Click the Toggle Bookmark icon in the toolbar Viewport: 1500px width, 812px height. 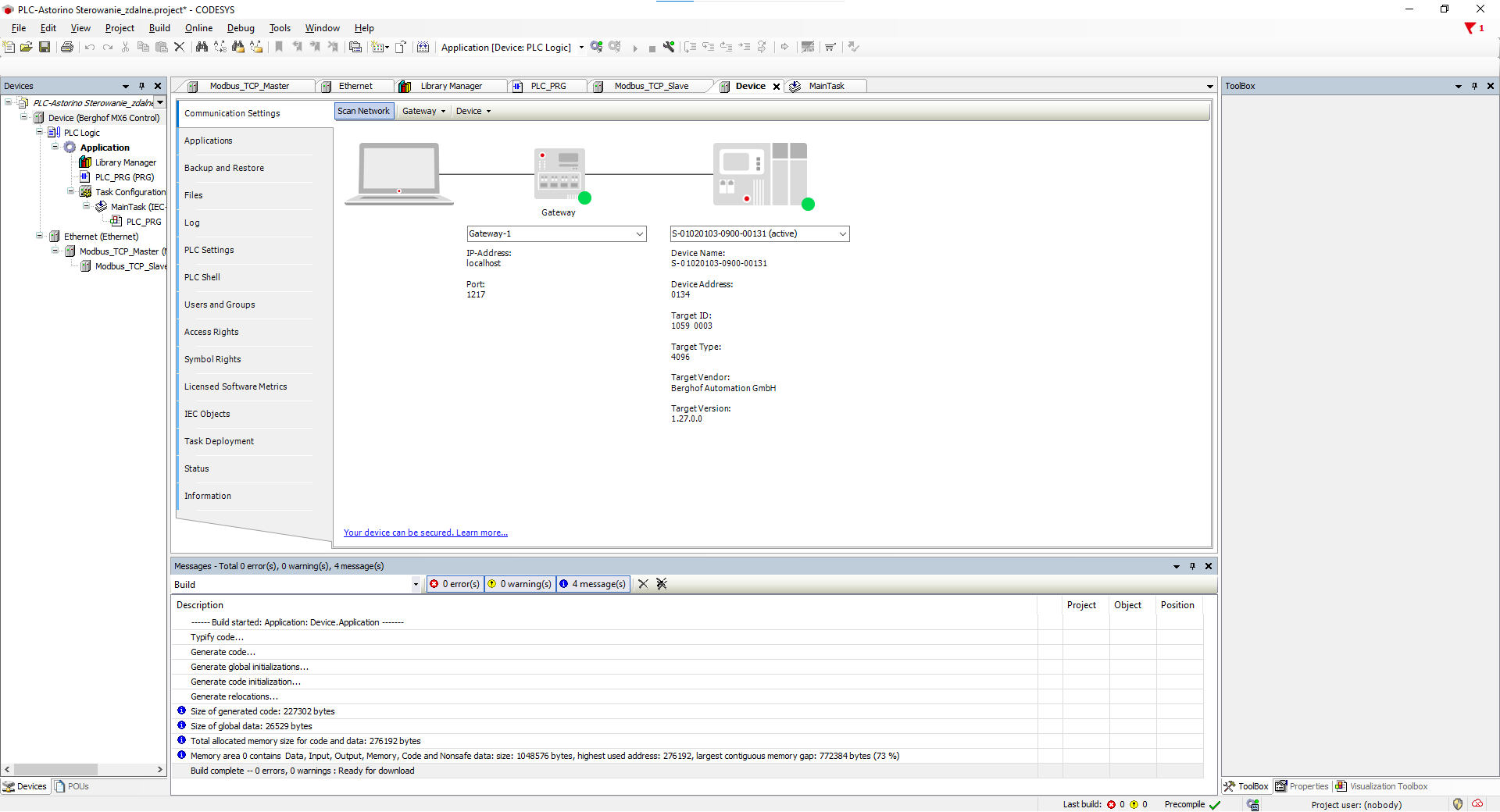coord(279,47)
